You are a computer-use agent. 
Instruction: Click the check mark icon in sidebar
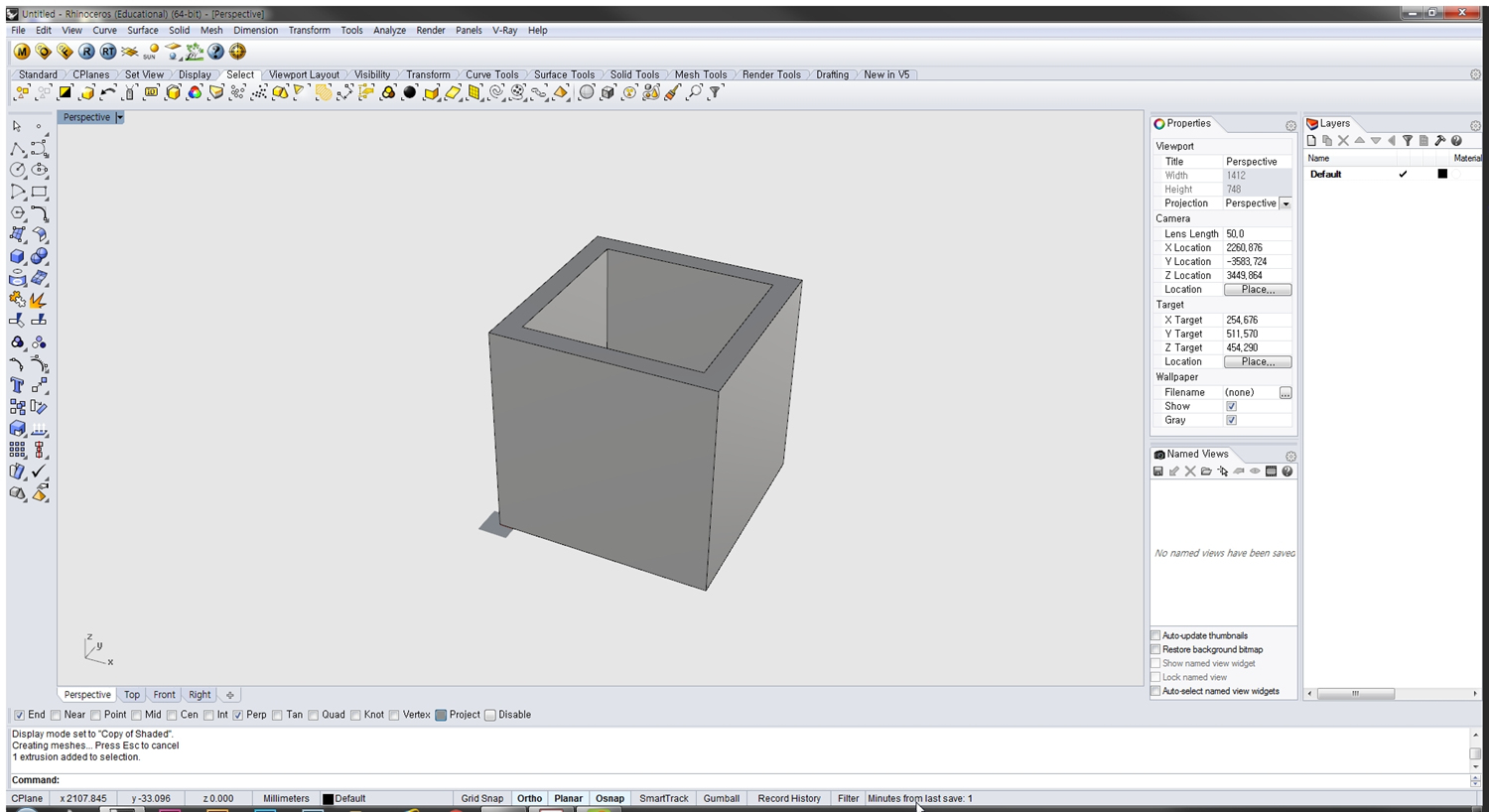pos(40,472)
